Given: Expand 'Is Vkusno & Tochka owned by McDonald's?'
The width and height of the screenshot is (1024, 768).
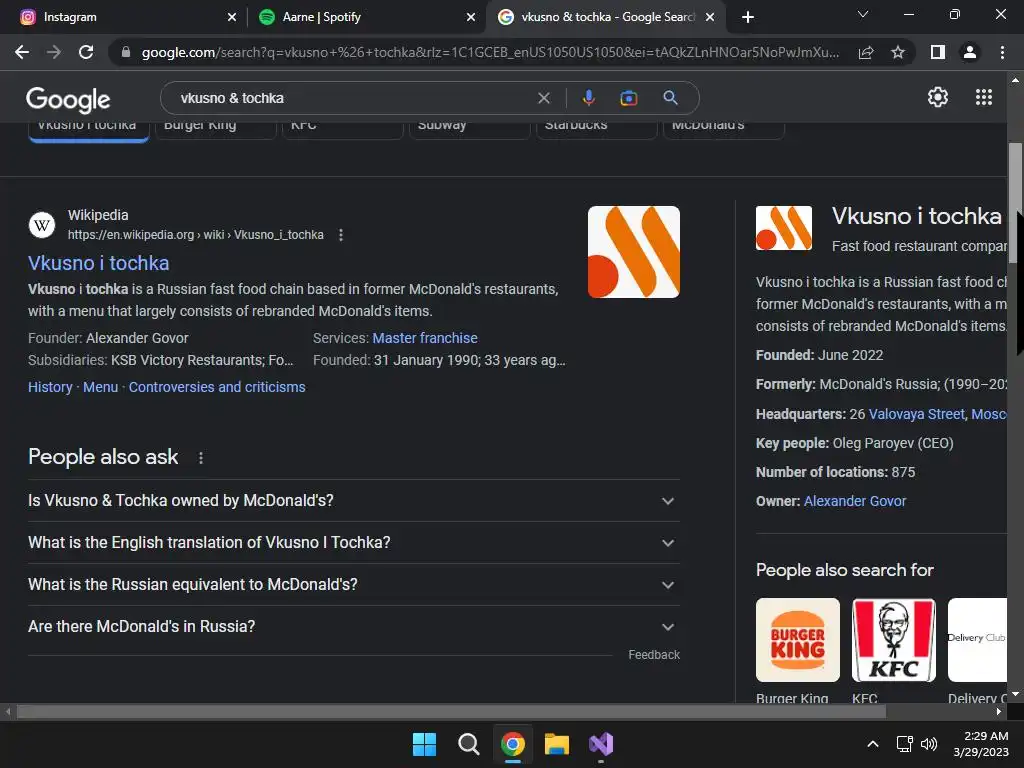Looking at the screenshot, I should [354, 501].
